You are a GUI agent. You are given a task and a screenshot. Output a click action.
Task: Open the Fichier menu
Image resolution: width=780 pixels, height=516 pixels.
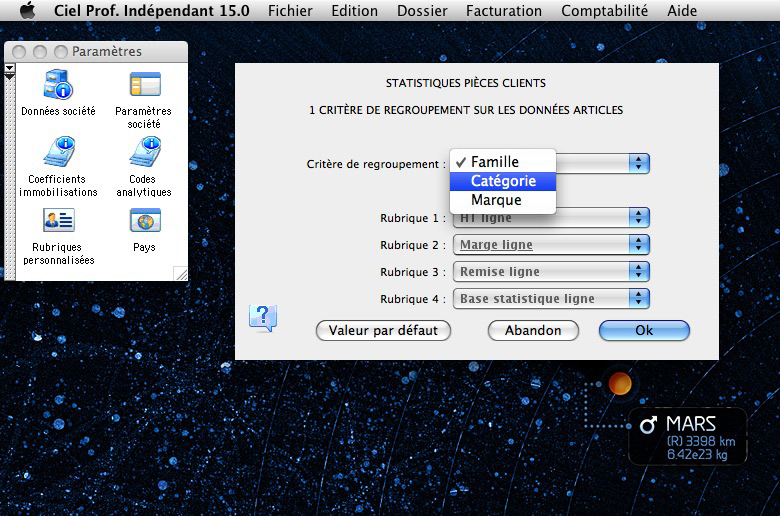click(x=290, y=10)
